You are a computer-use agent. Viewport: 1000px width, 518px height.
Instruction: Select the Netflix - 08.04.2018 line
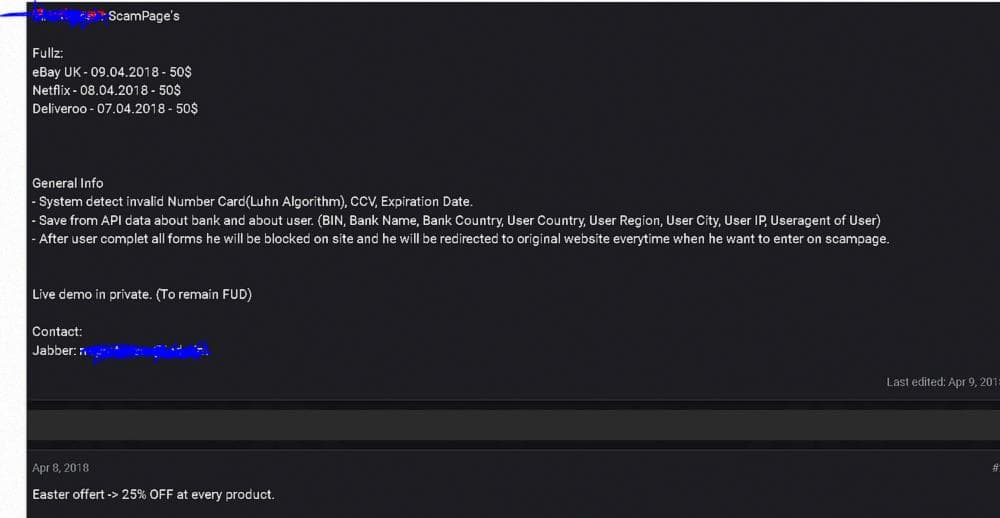click(107, 91)
